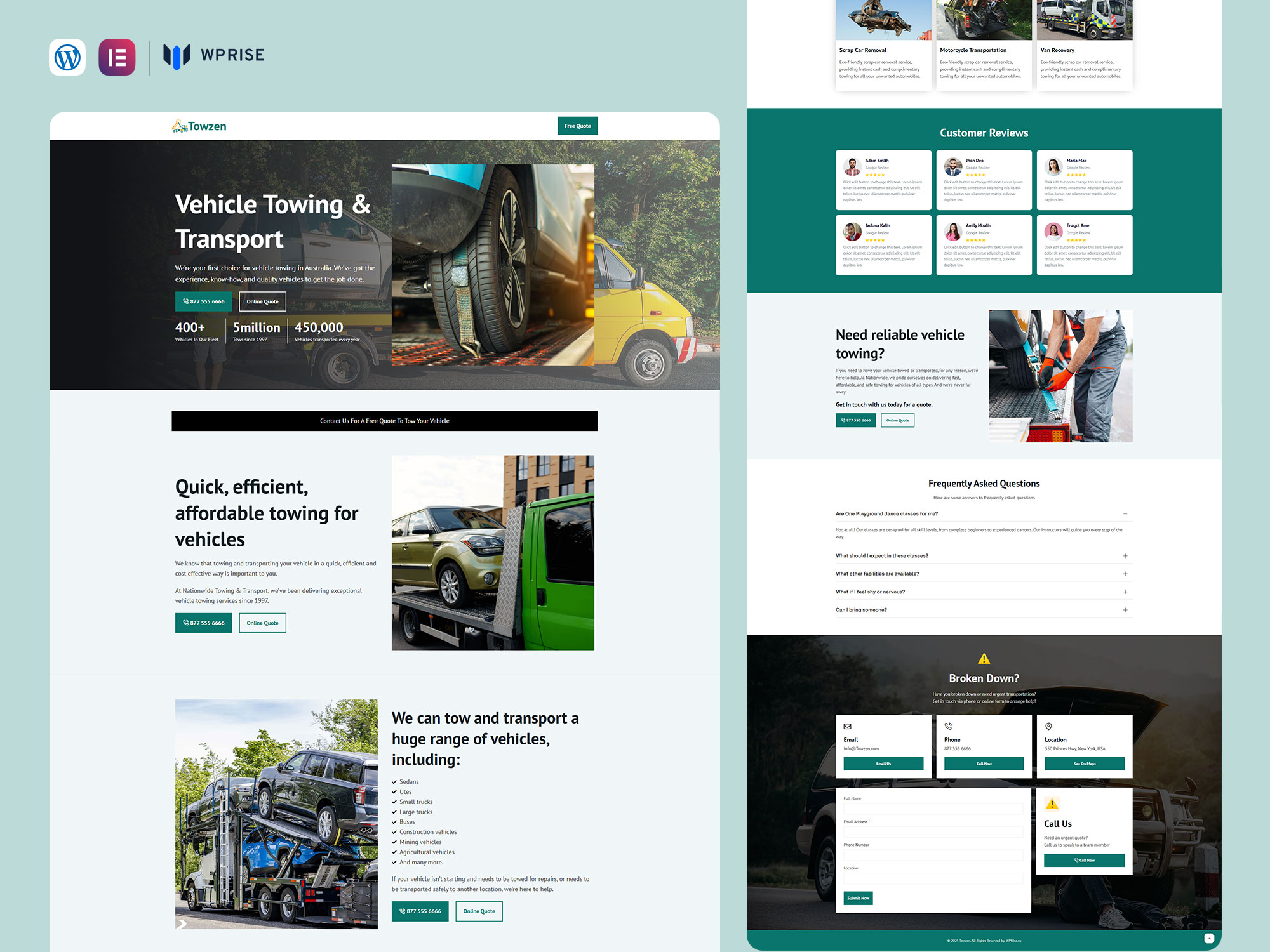This screenshot has height=952, width=1270.
Task: Click the phone icon in Phone card
Action: (x=948, y=727)
